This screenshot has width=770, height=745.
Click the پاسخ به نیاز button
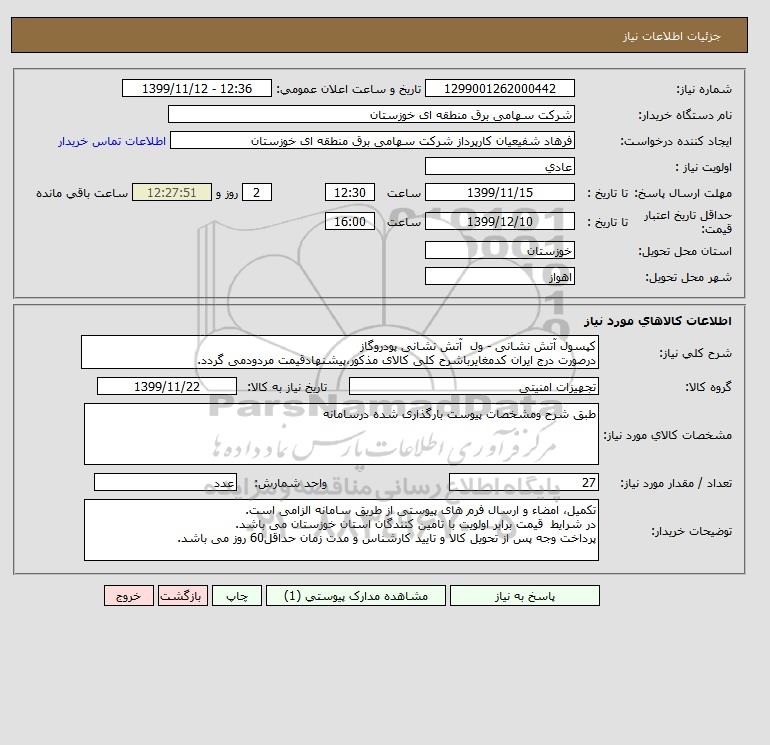pyautogui.click(x=524, y=596)
